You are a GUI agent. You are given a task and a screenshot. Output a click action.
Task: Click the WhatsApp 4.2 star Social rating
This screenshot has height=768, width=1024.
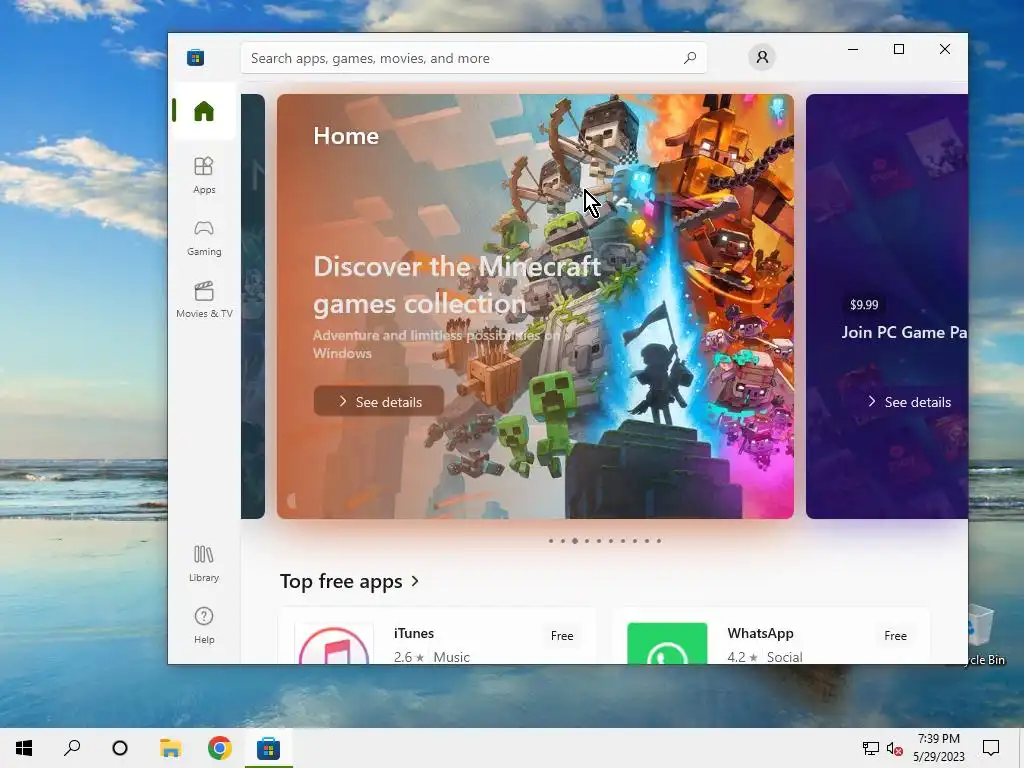[765, 656]
